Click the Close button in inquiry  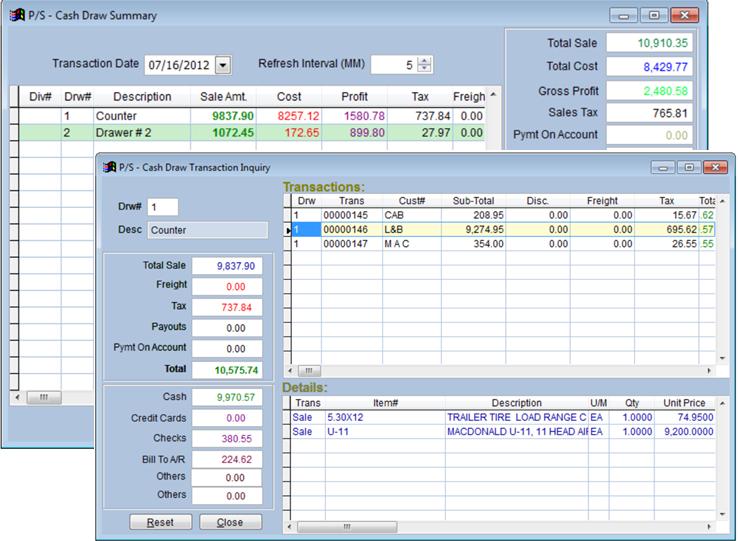tap(229, 522)
